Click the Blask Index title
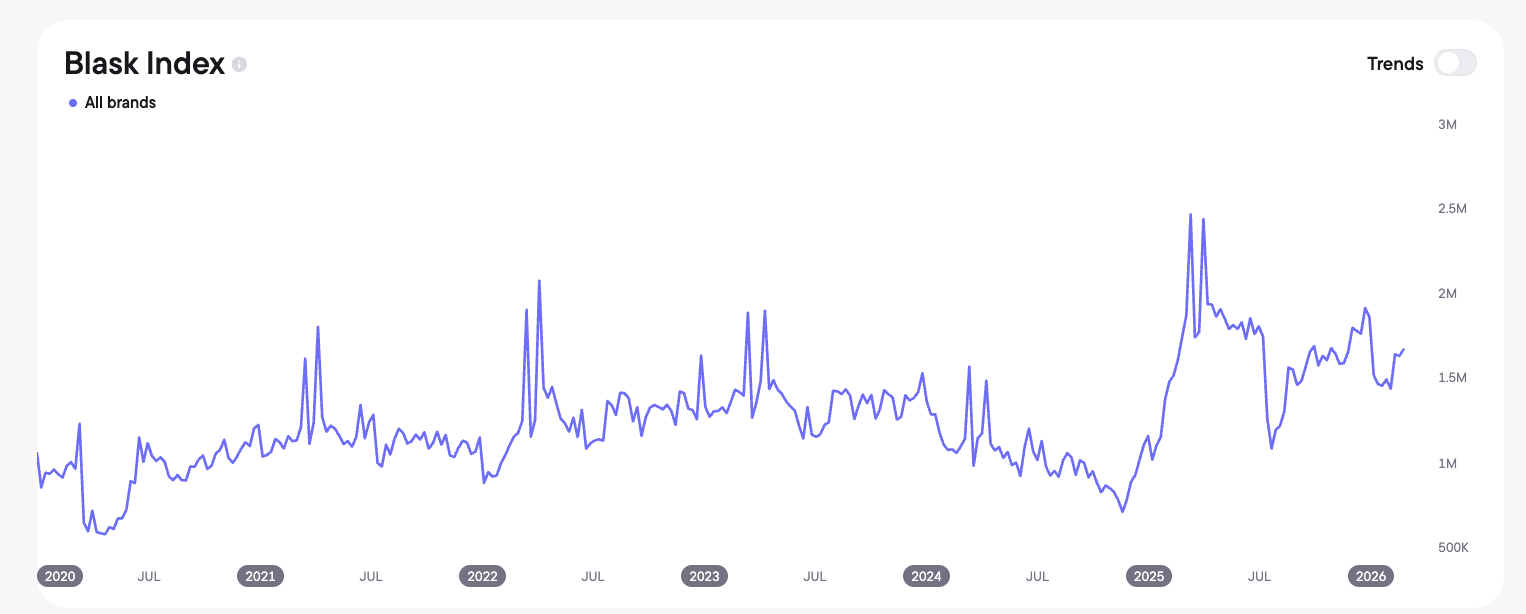Image resolution: width=1526 pixels, height=614 pixels. click(144, 63)
